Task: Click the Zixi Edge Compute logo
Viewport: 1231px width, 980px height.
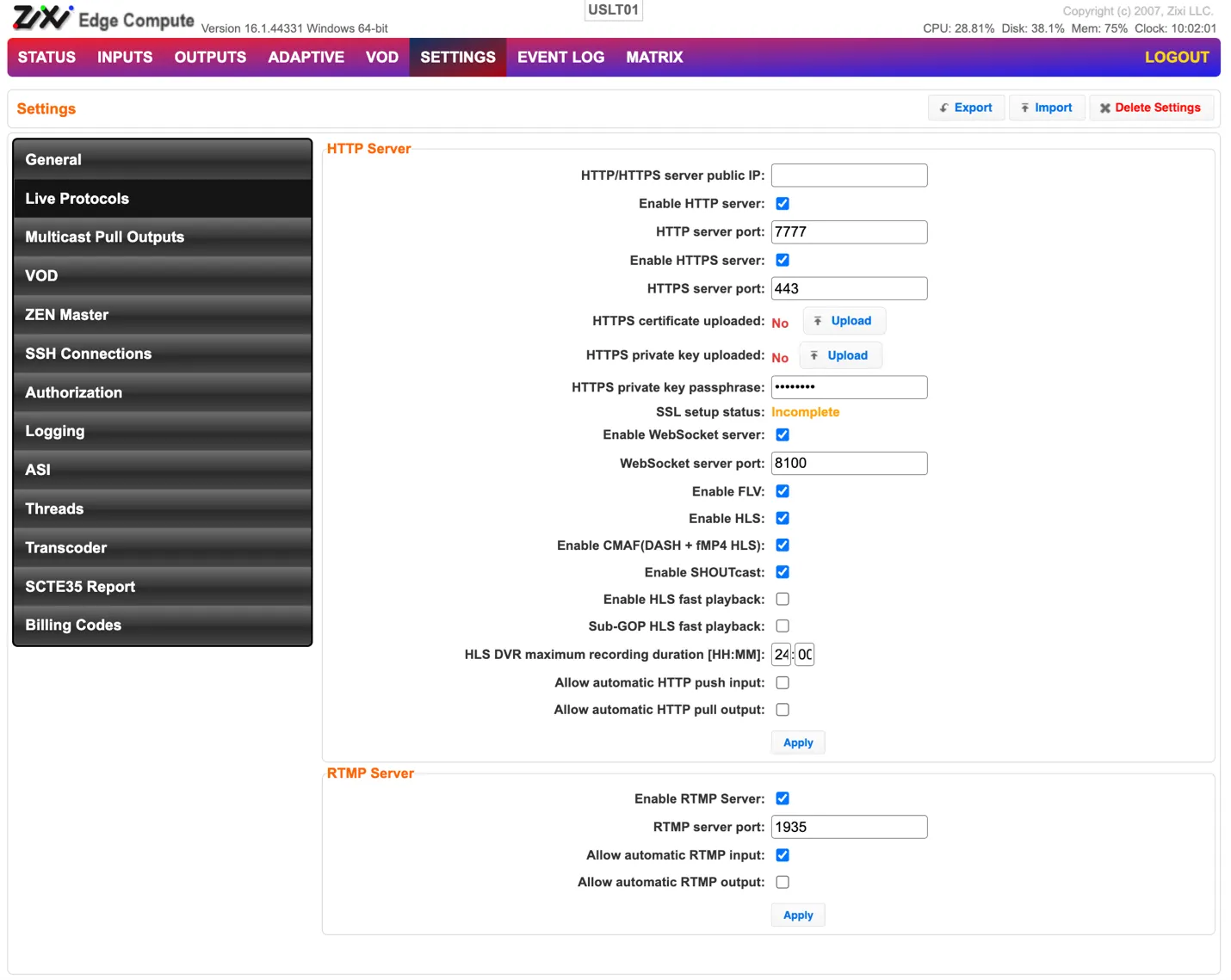Action: [103, 18]
